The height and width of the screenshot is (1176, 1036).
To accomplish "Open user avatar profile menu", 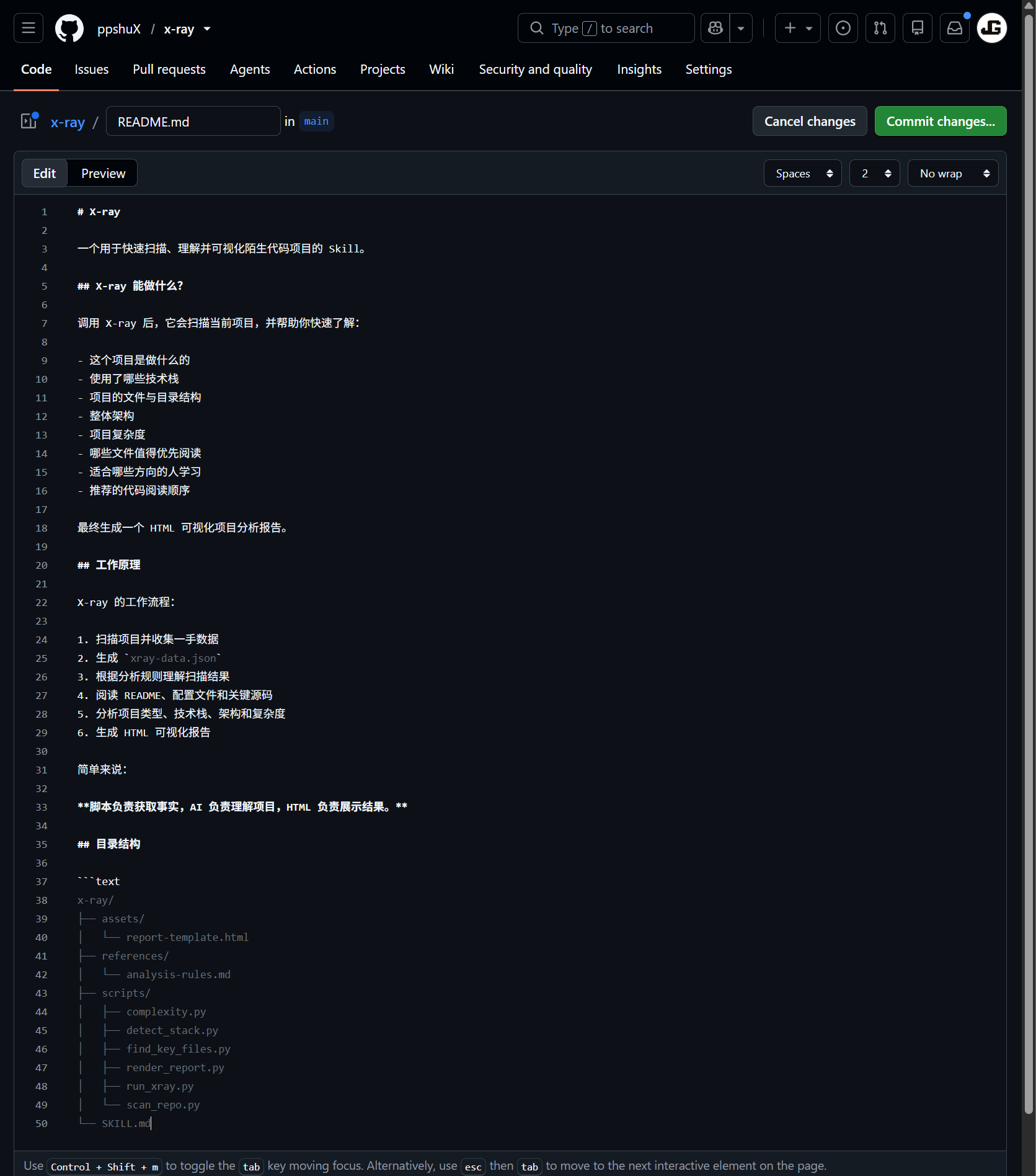I will 992,28.
